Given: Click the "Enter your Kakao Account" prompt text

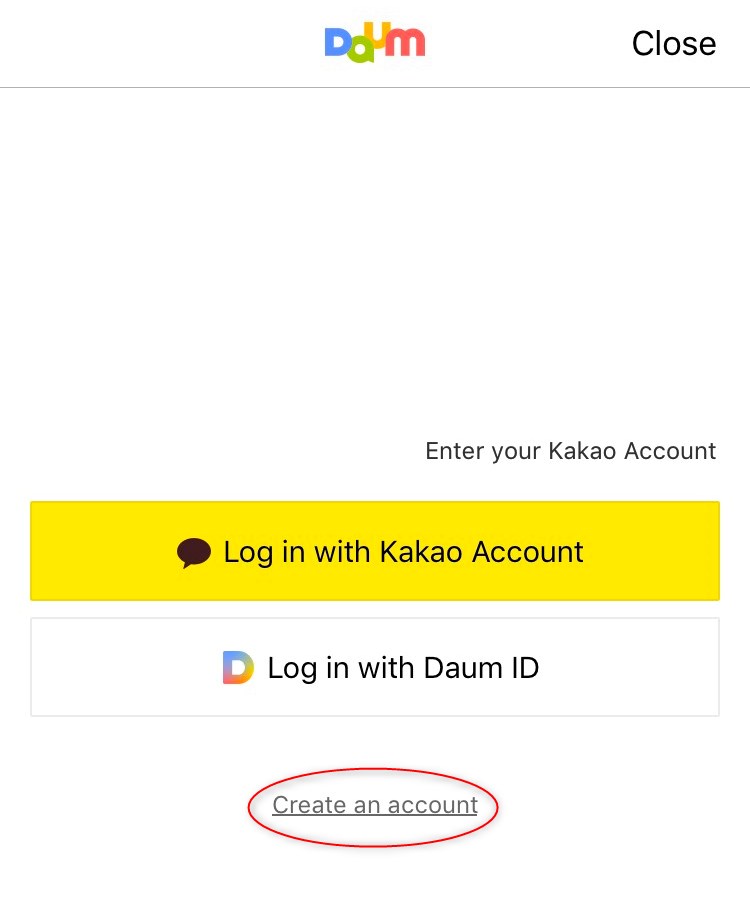Looking at the screenshot, I should click(x=570, y=451).
